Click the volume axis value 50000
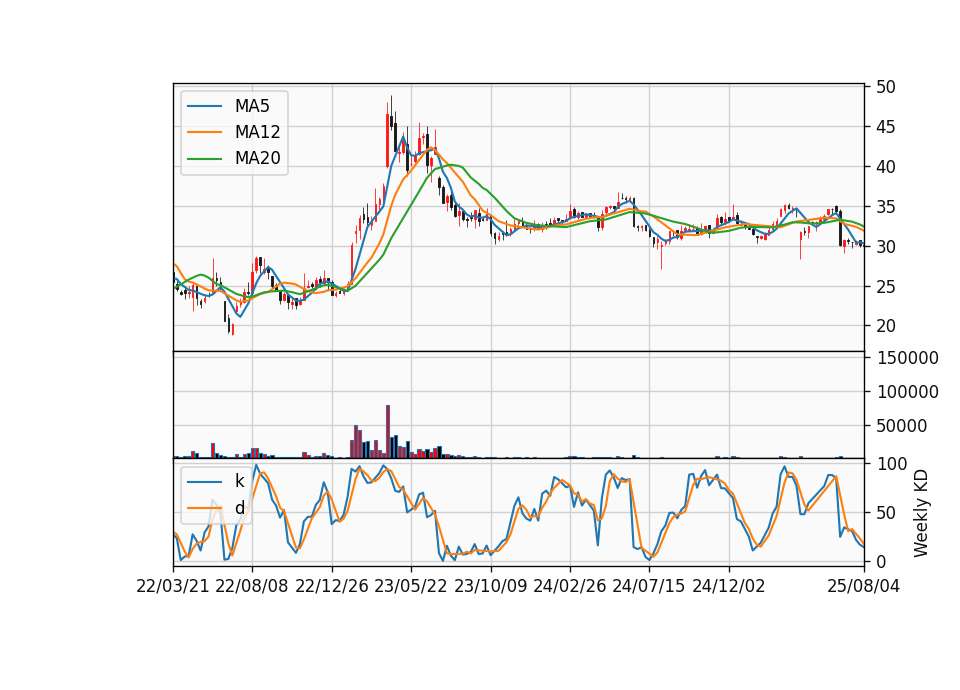Image resolution: width=960 pixels, height=690 pixels. coord(901,426)
